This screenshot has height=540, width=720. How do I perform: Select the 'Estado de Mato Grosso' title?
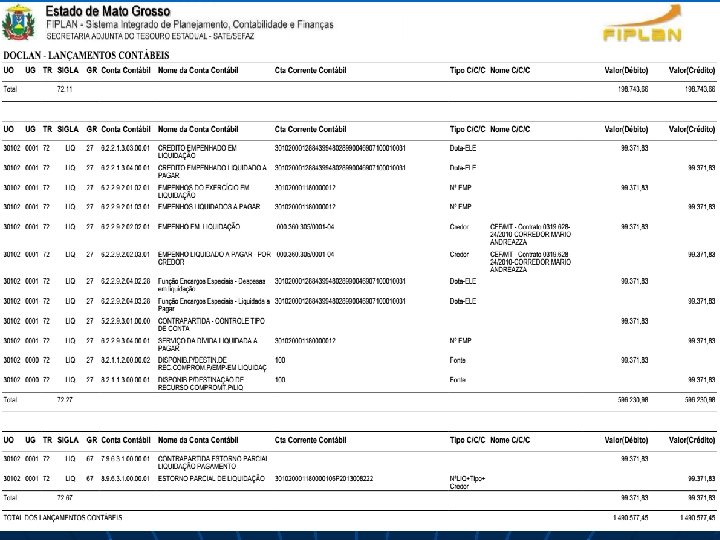108,11
